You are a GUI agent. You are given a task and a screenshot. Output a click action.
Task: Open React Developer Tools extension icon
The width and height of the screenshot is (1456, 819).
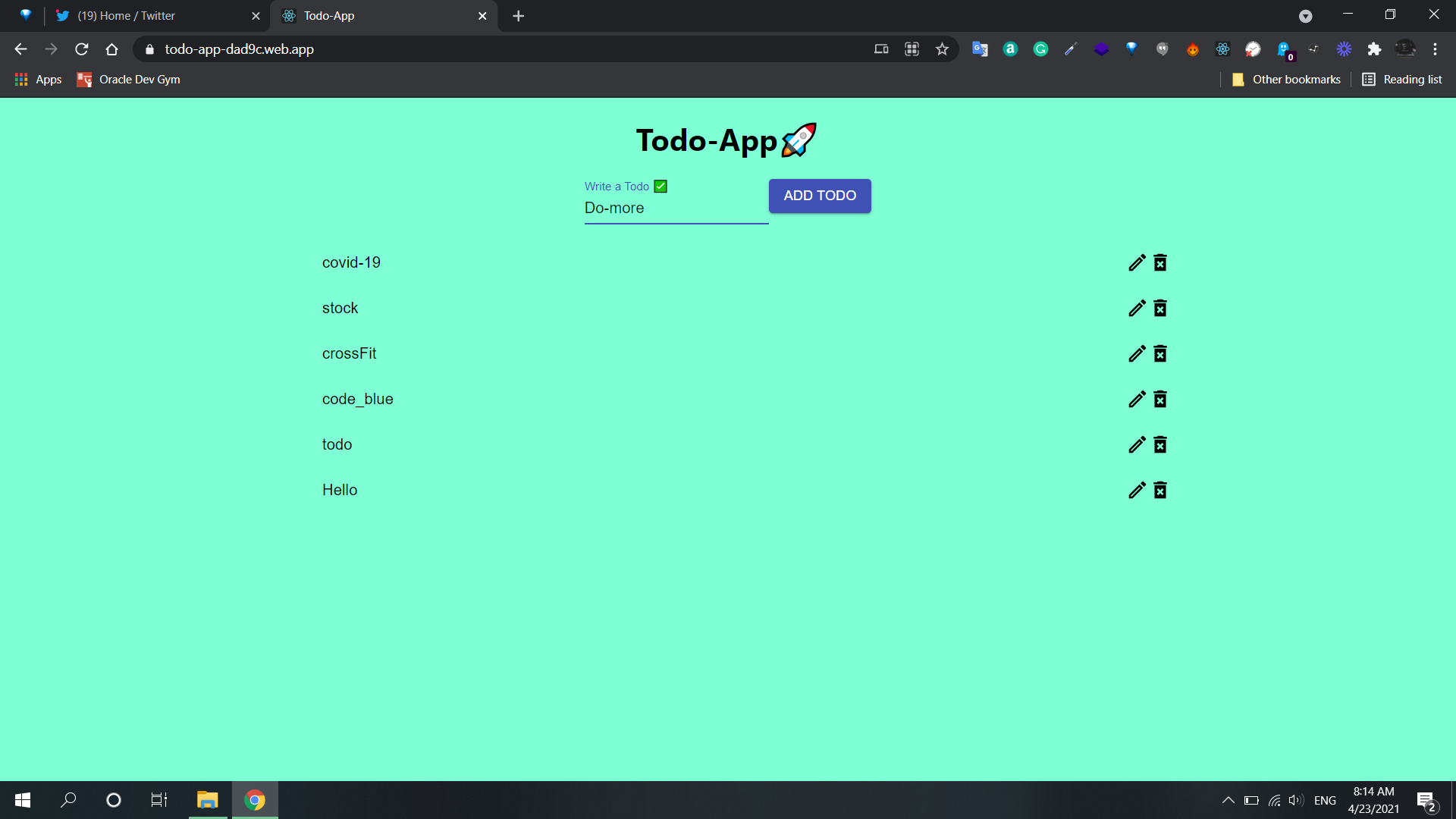1222,49
